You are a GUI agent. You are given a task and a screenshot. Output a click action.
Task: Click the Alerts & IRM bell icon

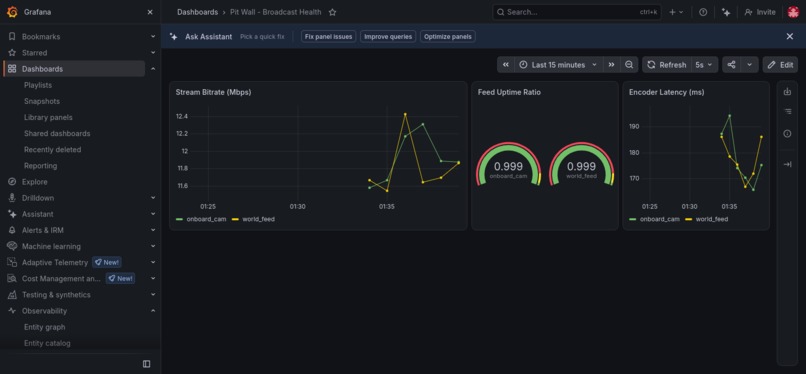click(x=12, y=230)
